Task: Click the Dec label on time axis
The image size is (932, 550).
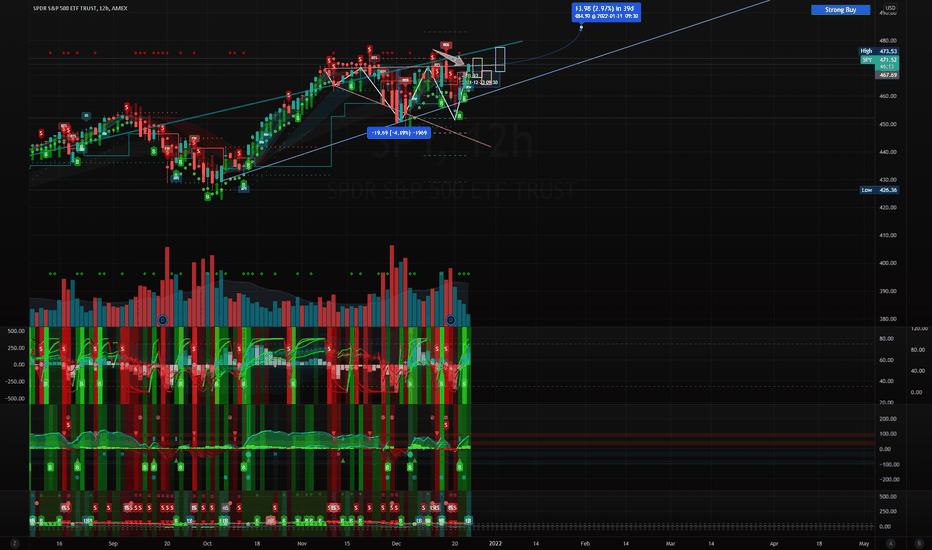Action: coord(396,543)
